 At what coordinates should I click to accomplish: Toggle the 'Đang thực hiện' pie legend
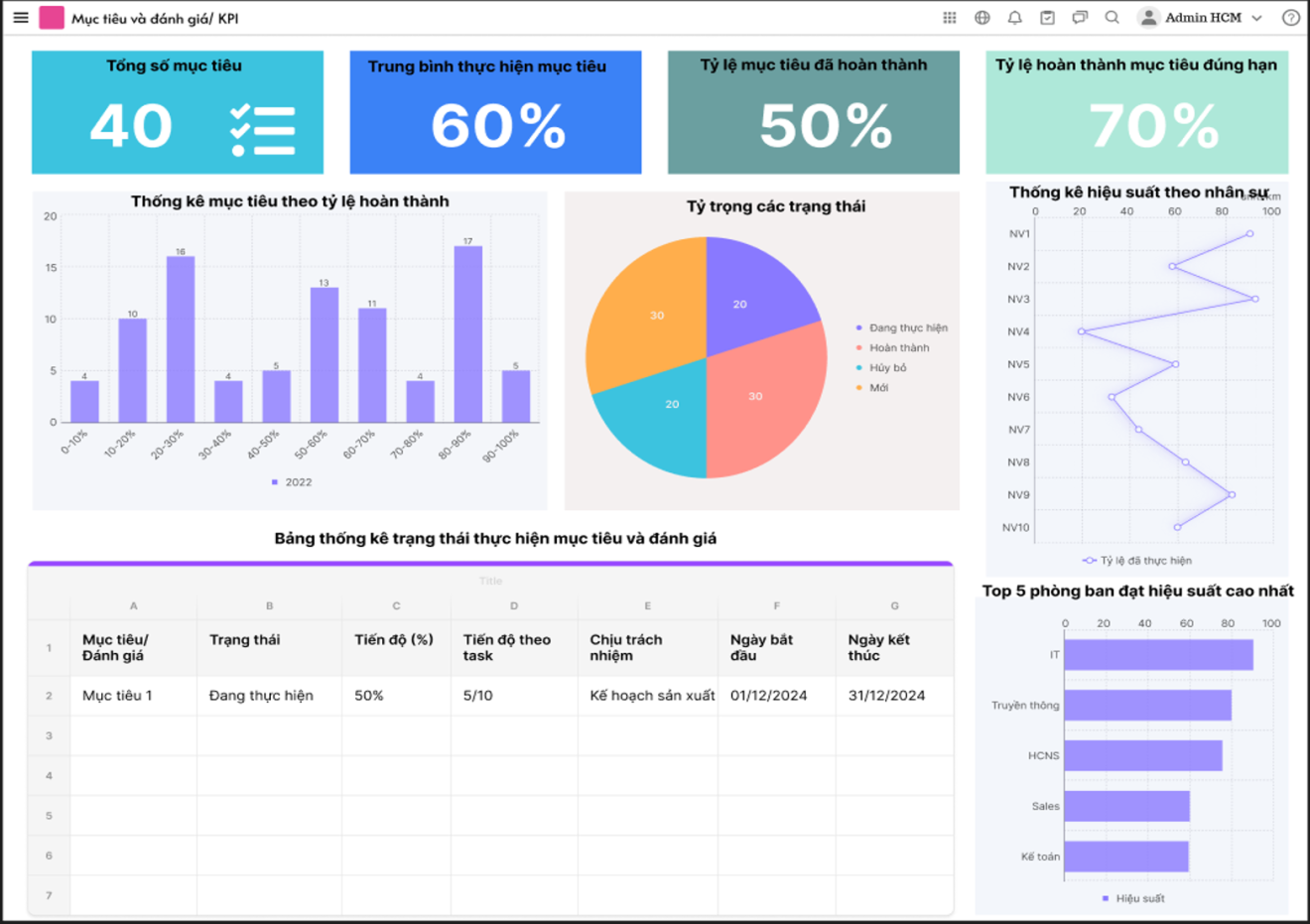pos(901,328)
